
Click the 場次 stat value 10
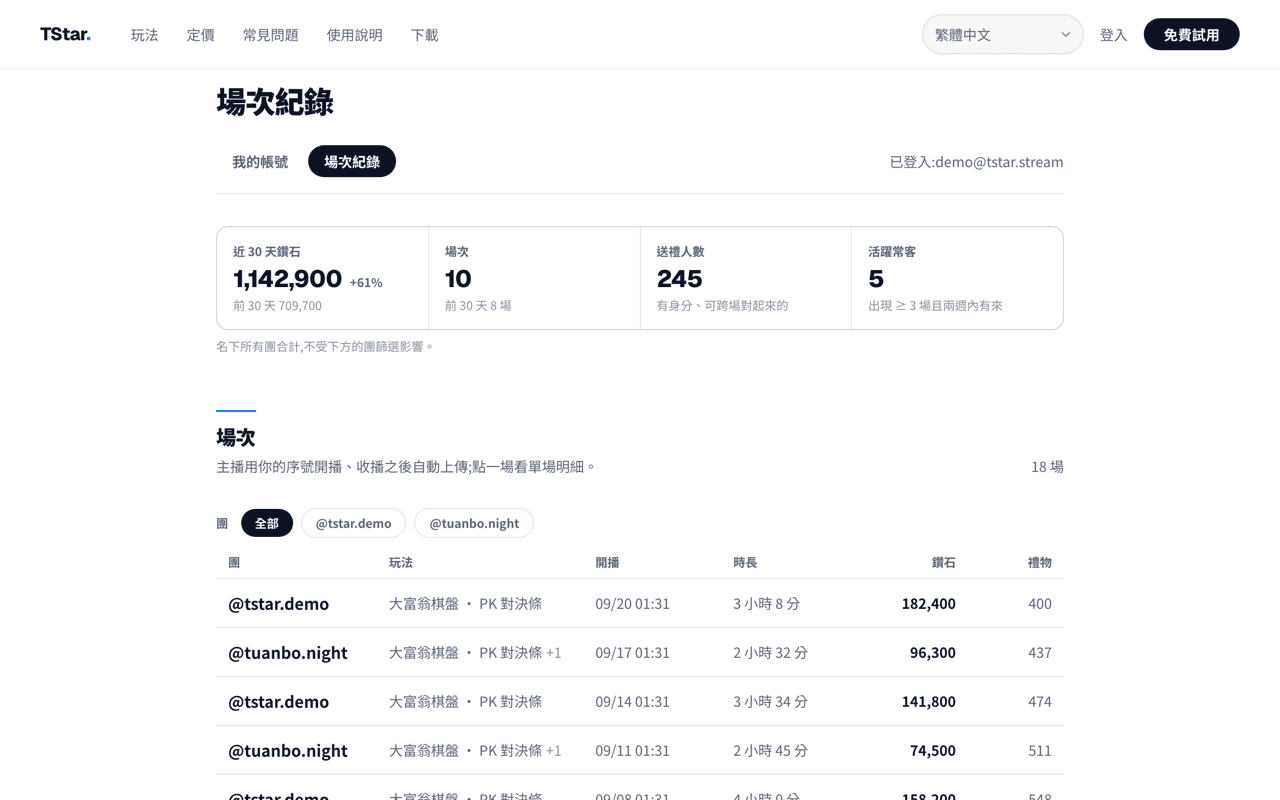(458, 278)
